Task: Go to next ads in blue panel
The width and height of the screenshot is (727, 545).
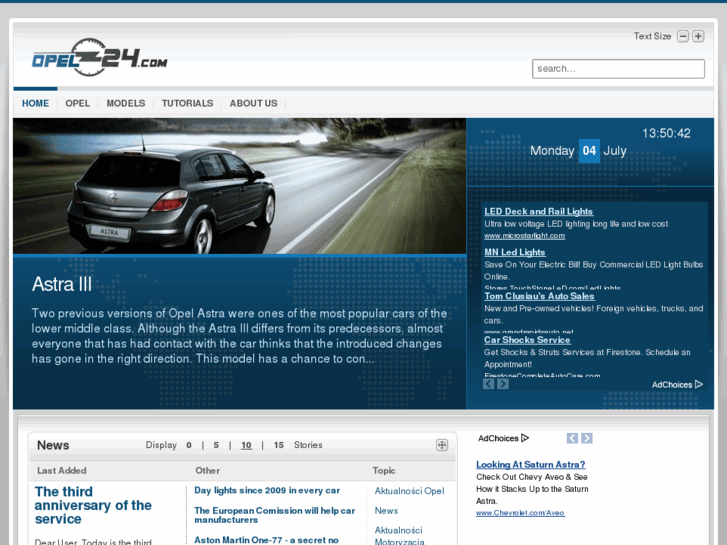Action: pyautogui.click(x=503, y=384)
